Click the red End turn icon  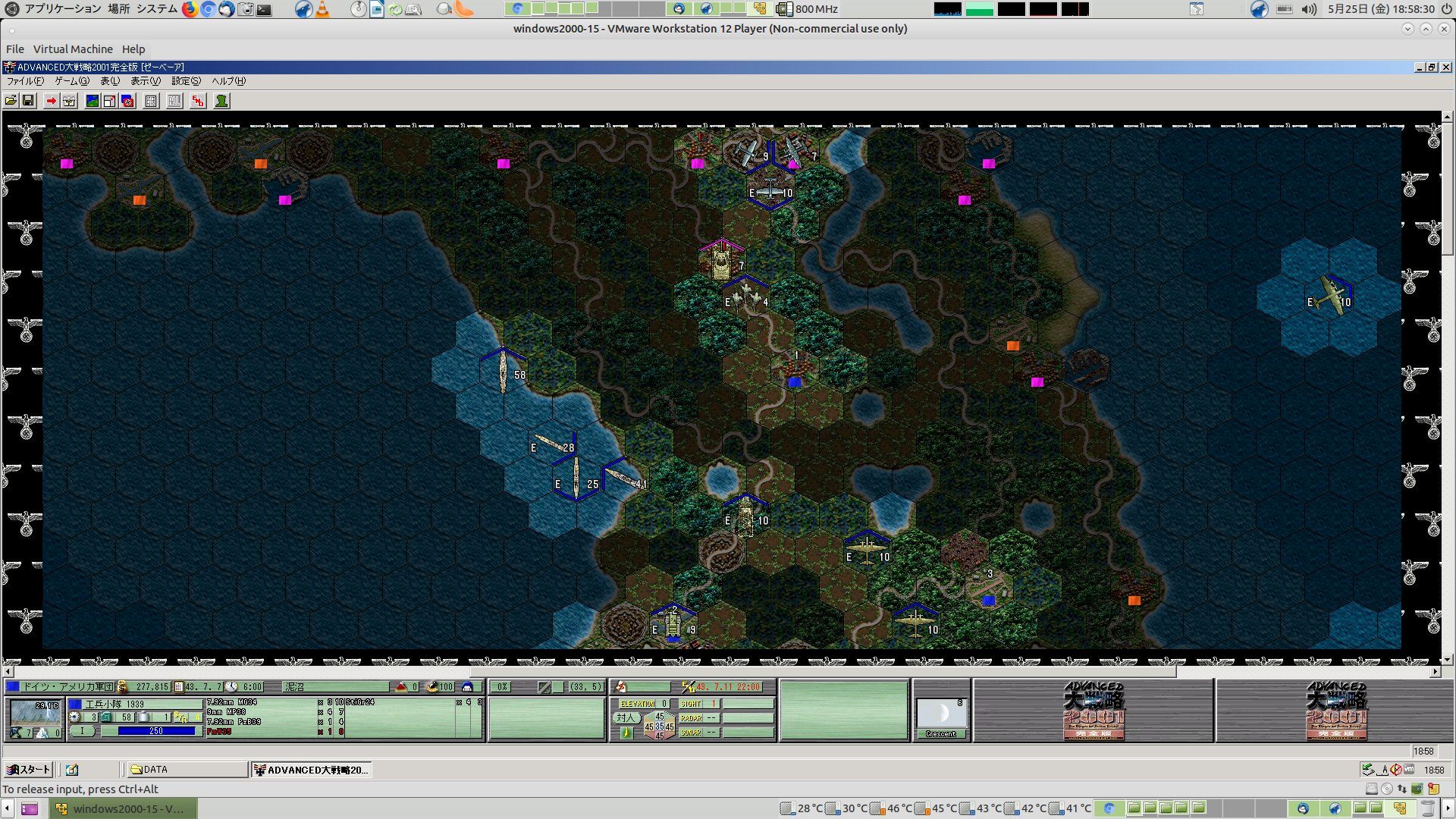pyautogui.click(x=198, y=101)
